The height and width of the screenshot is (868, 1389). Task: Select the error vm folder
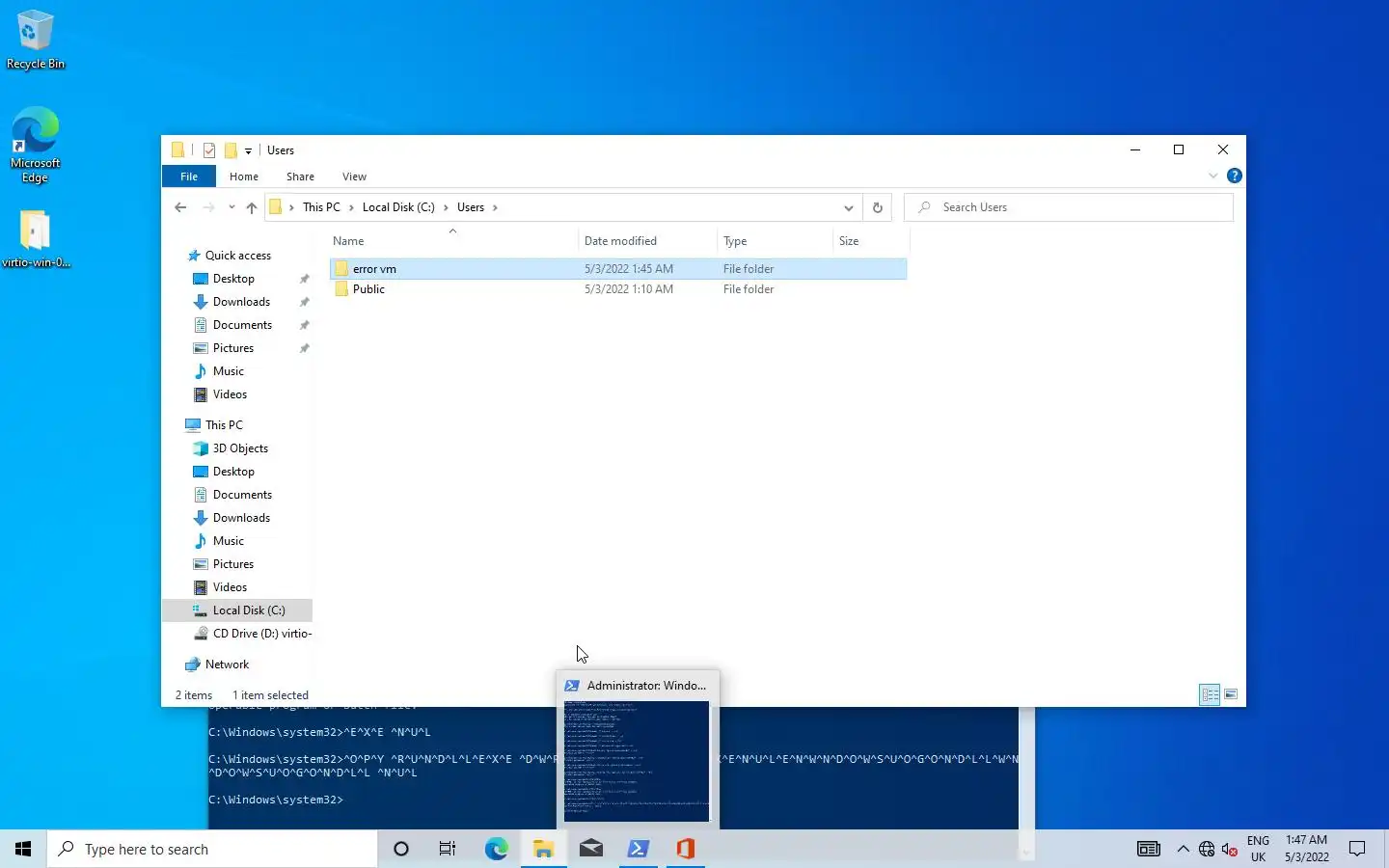coord(618,269)
